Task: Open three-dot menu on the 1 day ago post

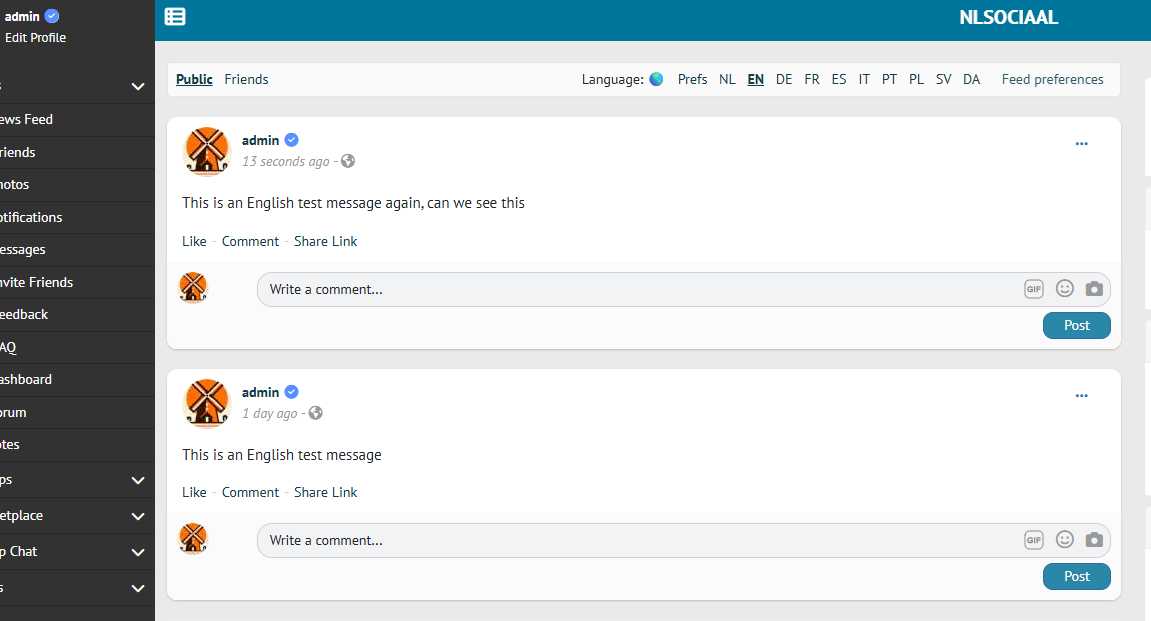Action: (x=1081, y=396)
